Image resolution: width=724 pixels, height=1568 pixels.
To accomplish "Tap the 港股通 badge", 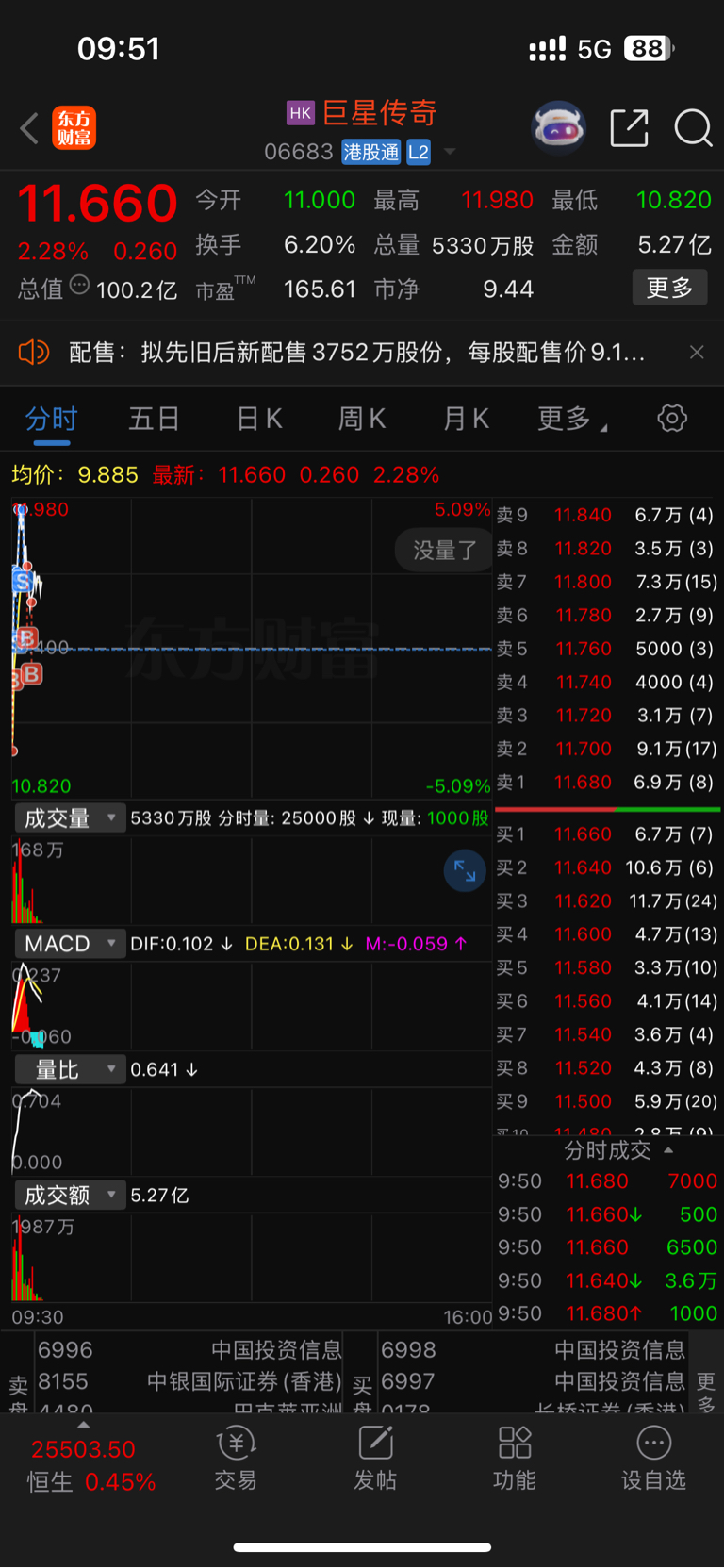I will (x=371, y=152).
